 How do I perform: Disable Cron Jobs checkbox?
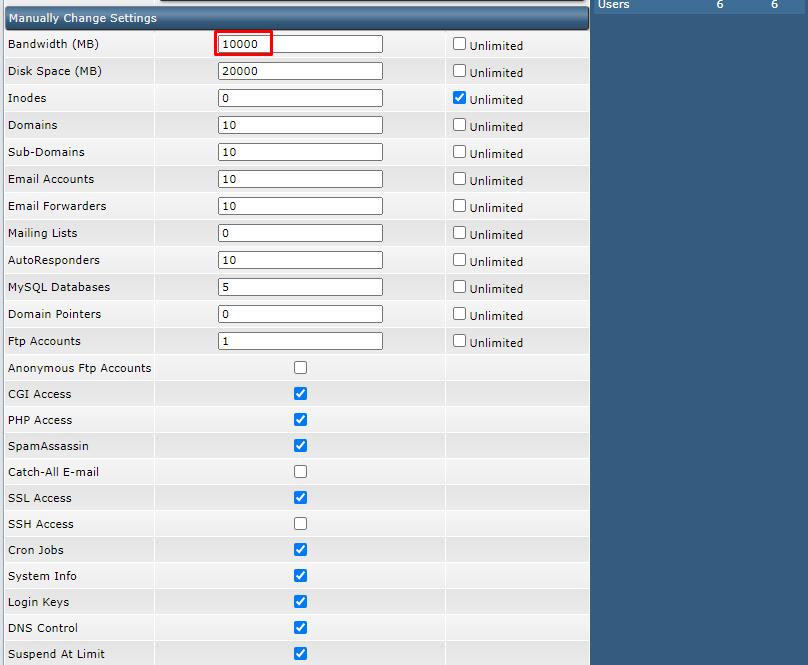pos(300,550)
